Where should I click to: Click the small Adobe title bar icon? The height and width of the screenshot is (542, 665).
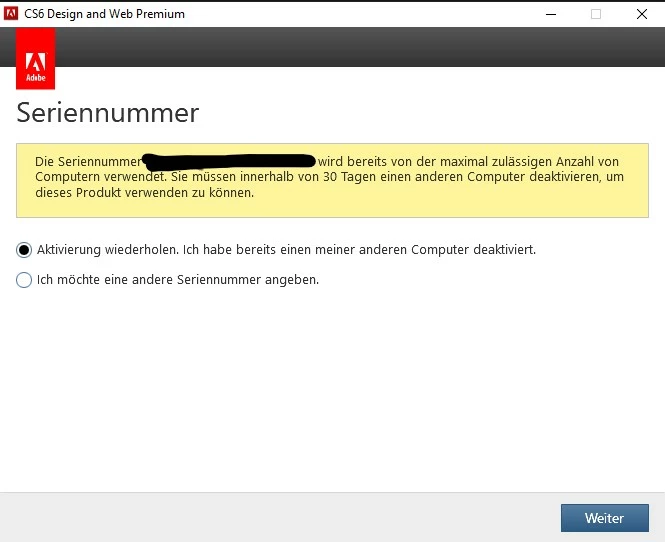[x=11, y=14]
